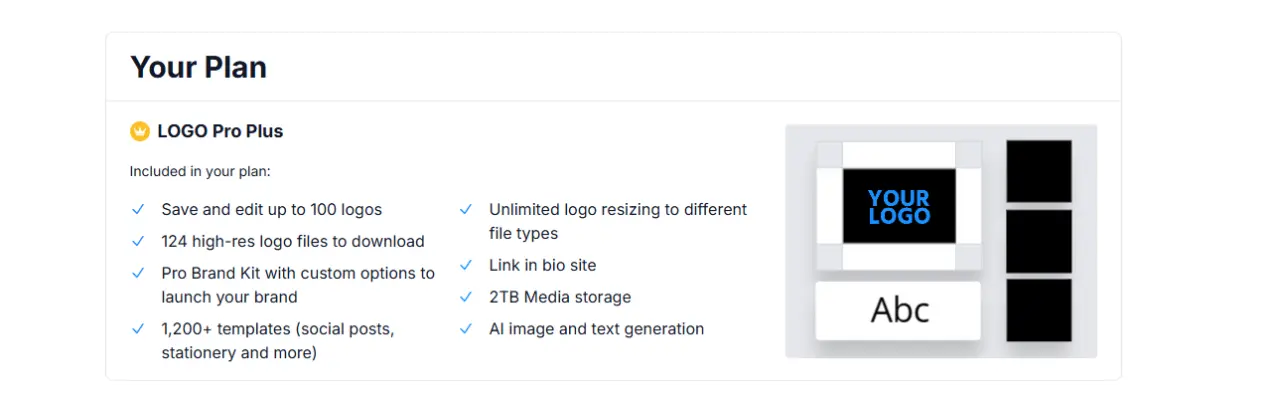Click the checkmark next to Save and edit logos
The image size is (1280, 408).
point(139,210)
